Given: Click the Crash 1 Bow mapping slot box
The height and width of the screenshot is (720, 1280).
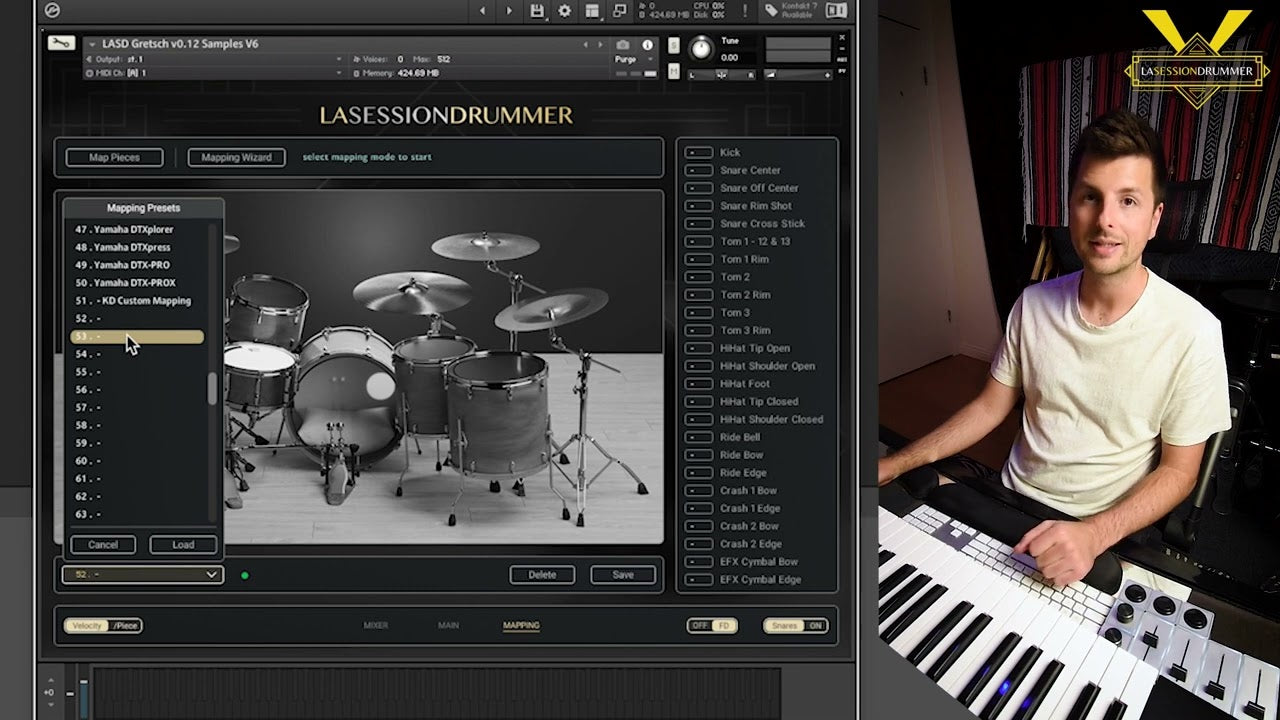Looking at the screenshot, I should (698, 491).
